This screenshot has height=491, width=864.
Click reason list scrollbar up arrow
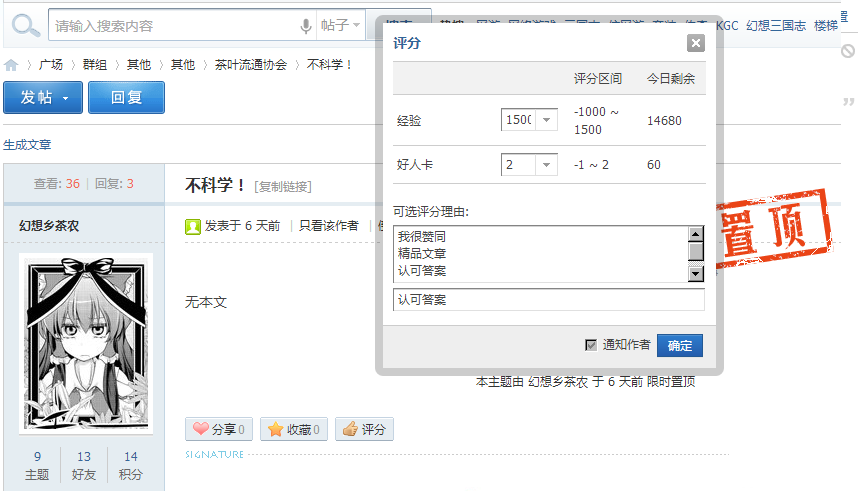click(696, 234)
